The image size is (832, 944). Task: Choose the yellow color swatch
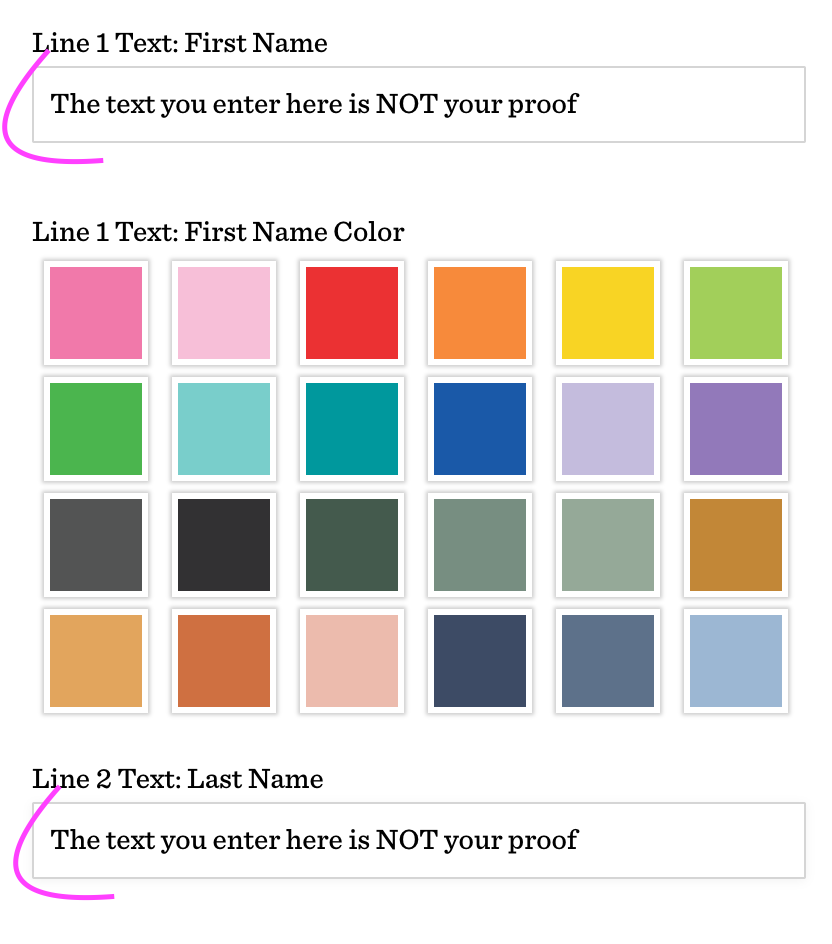coord(608,313)
